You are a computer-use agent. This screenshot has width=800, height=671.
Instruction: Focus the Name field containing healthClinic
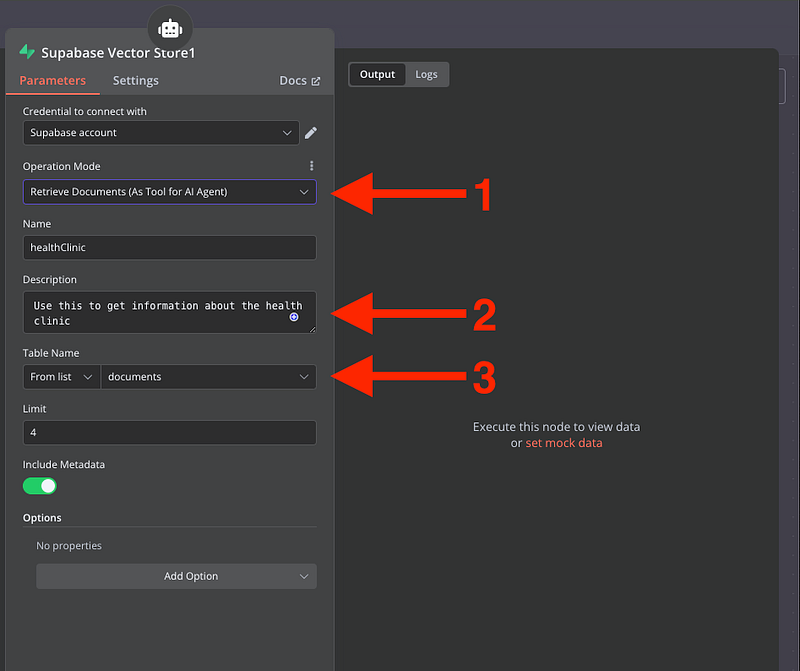point(169,248)
